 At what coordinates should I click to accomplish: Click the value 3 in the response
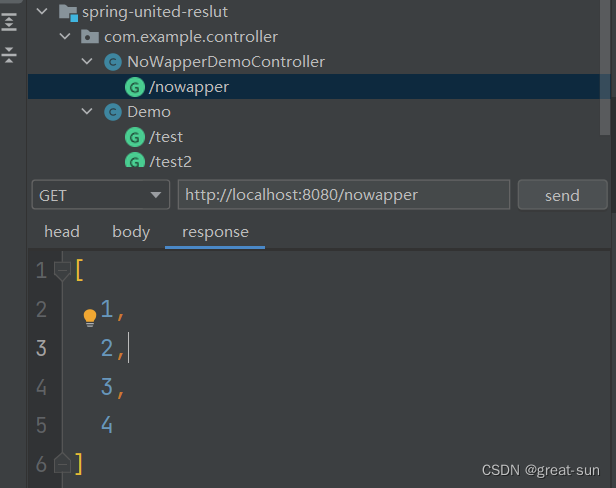pyautogui.click(x=107, y=387)
